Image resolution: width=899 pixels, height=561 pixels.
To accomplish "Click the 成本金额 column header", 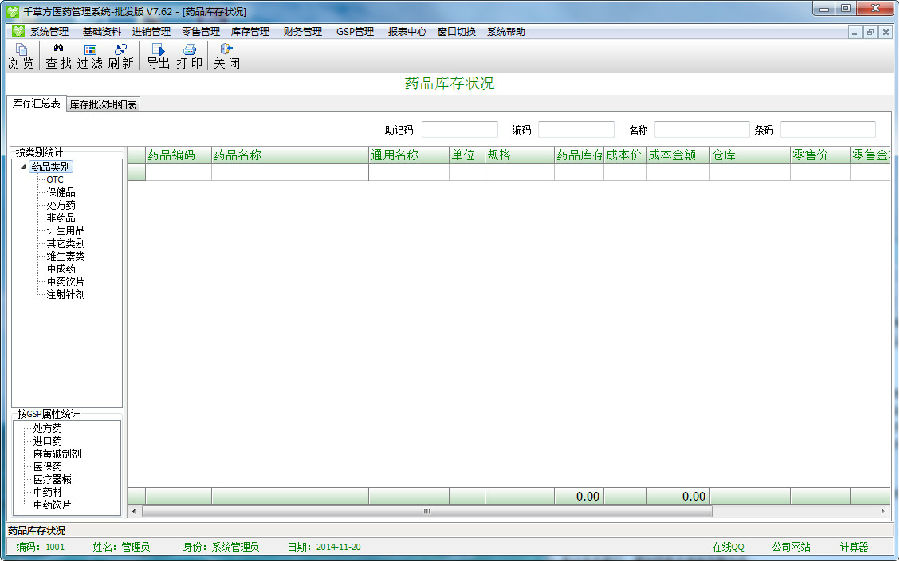I will (678, 155).
